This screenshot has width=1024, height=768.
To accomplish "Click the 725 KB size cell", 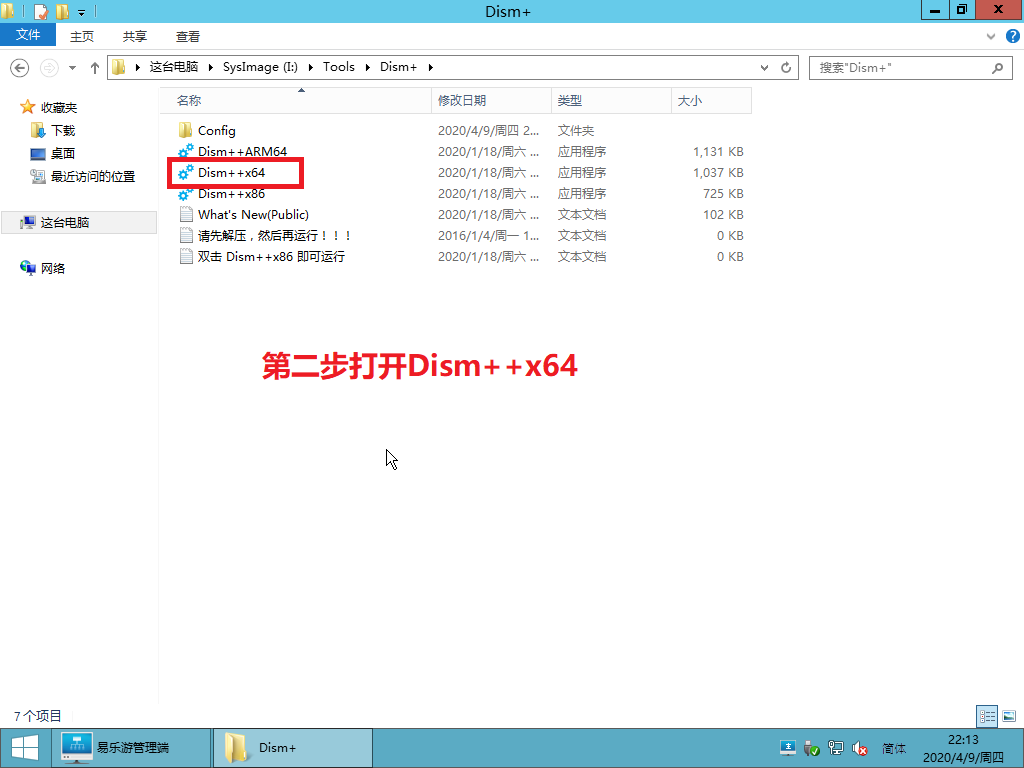I will [x=724, y=193].
